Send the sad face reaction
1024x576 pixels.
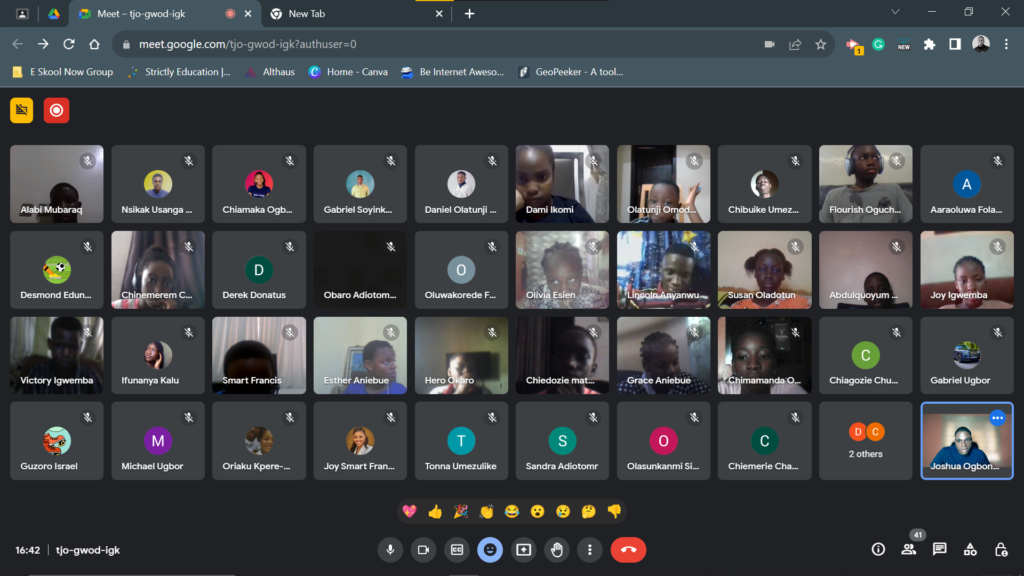[x=563, y=511]
